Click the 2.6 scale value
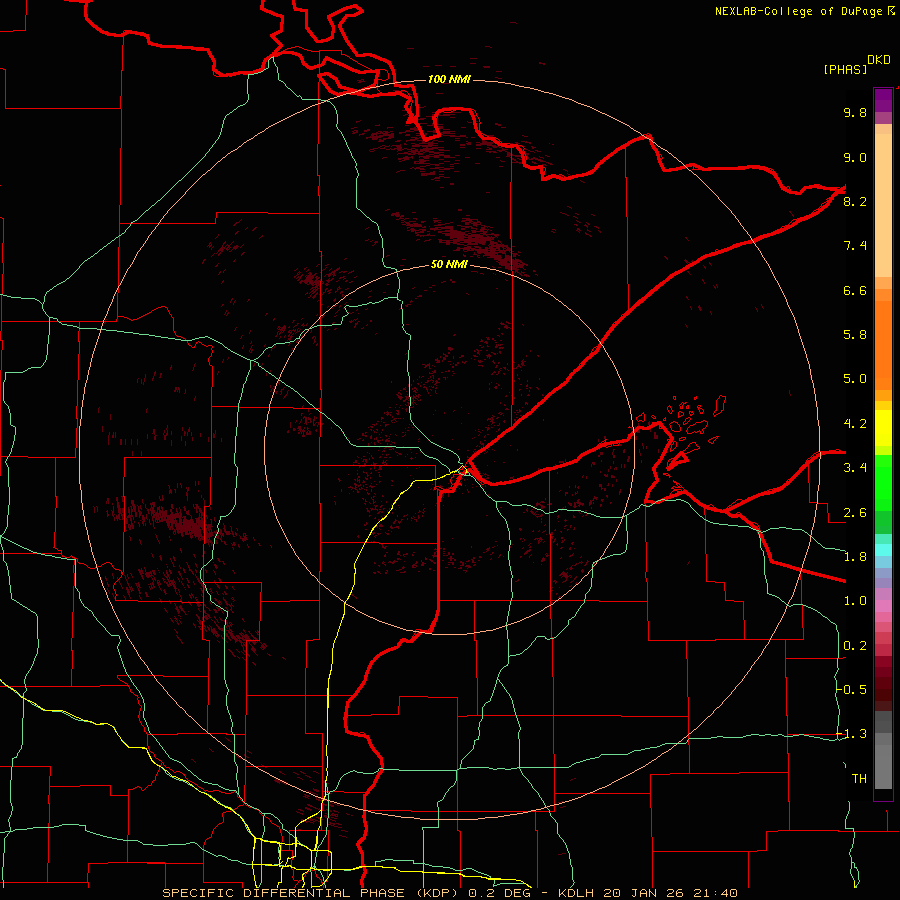 [855, 513]
